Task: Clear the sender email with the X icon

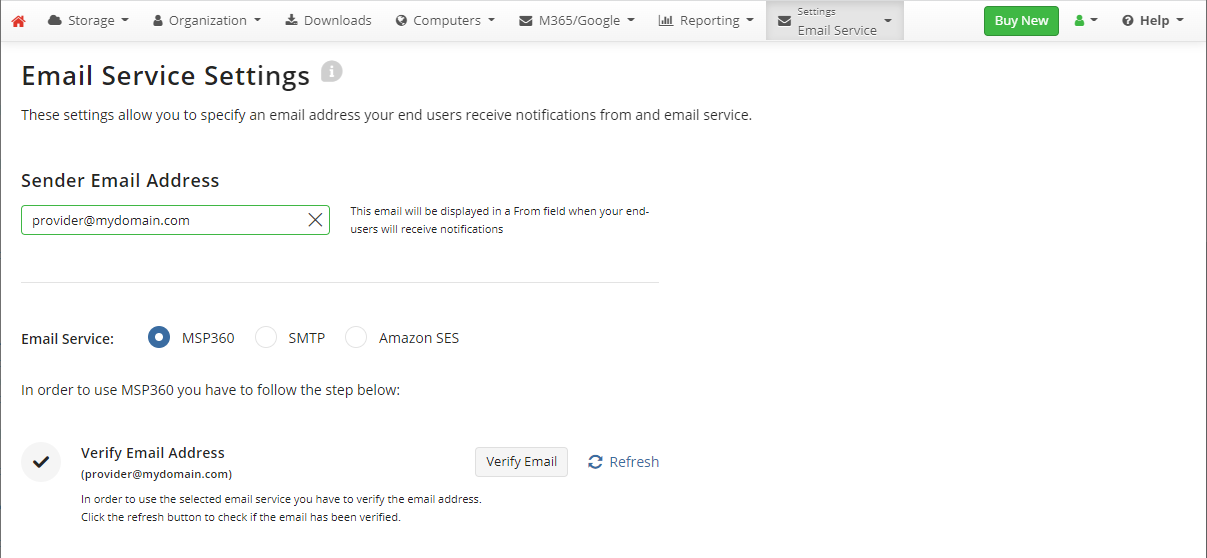Action: [315, 220]
